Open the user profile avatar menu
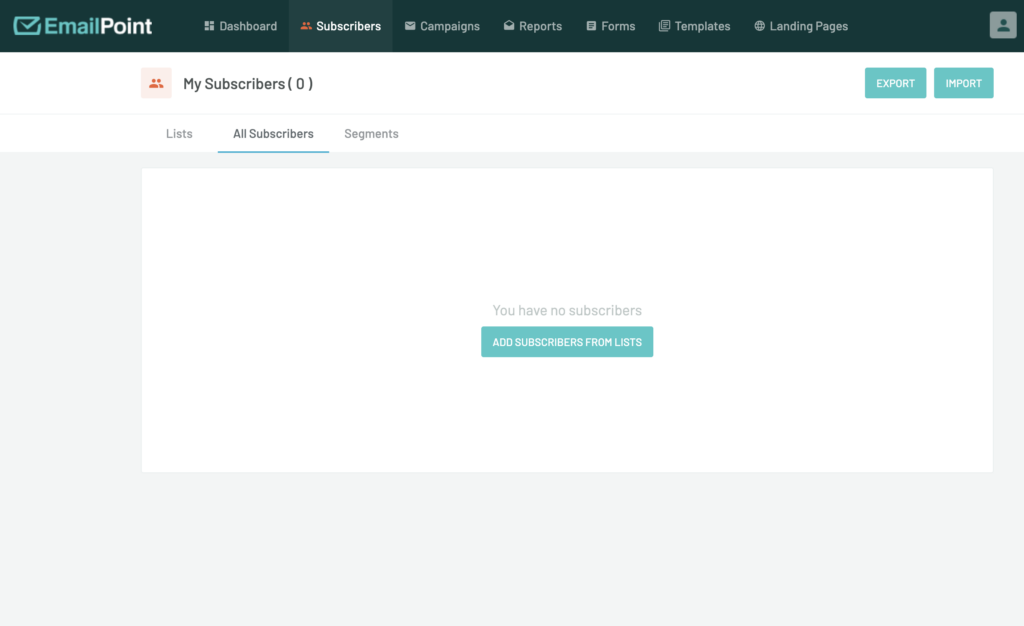The height and width of the screenshot is (626, 1024). (x=1002, y=26)
